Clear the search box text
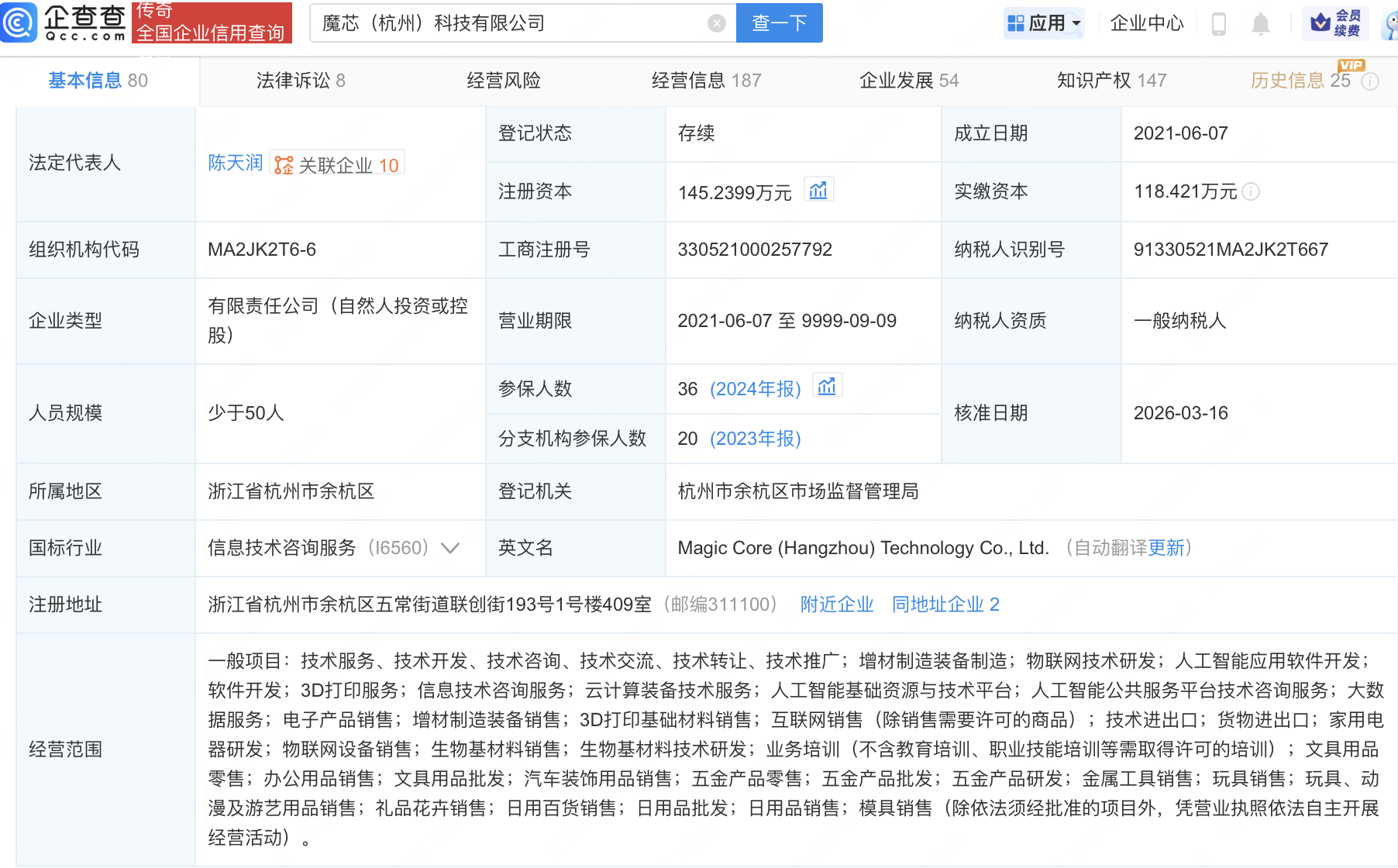Screen dimensions: 1398x868 tap(717, 23)
